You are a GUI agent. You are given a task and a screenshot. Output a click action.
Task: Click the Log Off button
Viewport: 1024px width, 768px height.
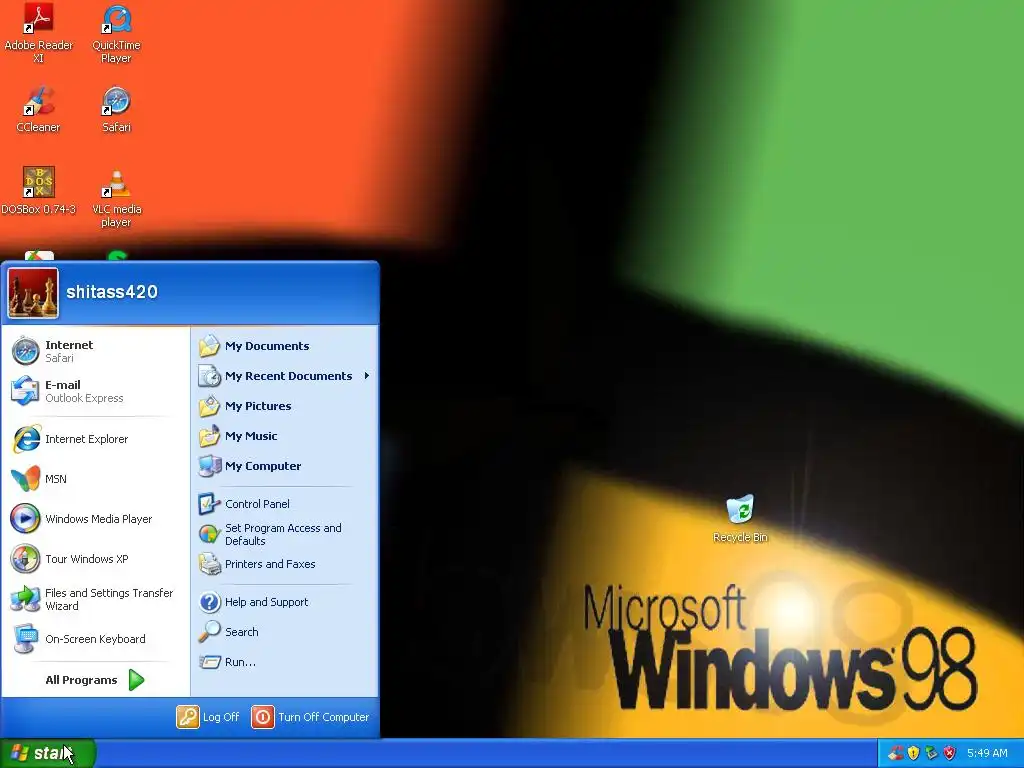coord(208,717)
